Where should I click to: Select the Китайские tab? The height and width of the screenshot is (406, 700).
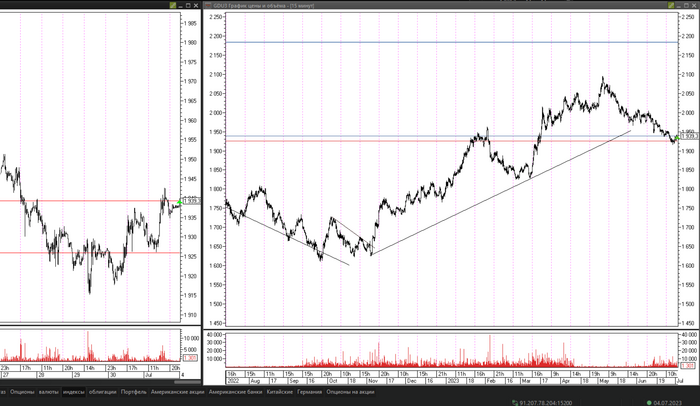click(279, 392)
